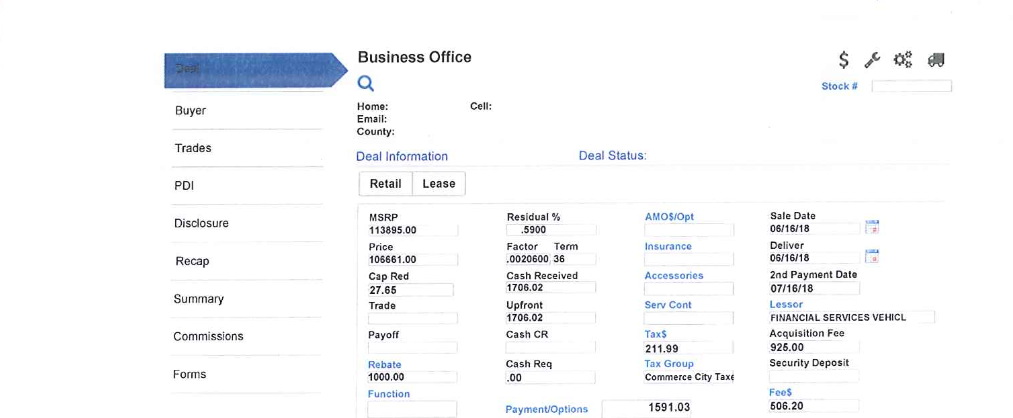Click the empty Payoff field
The width and height of the screenshot is (1013, 418).
[413, 348]
